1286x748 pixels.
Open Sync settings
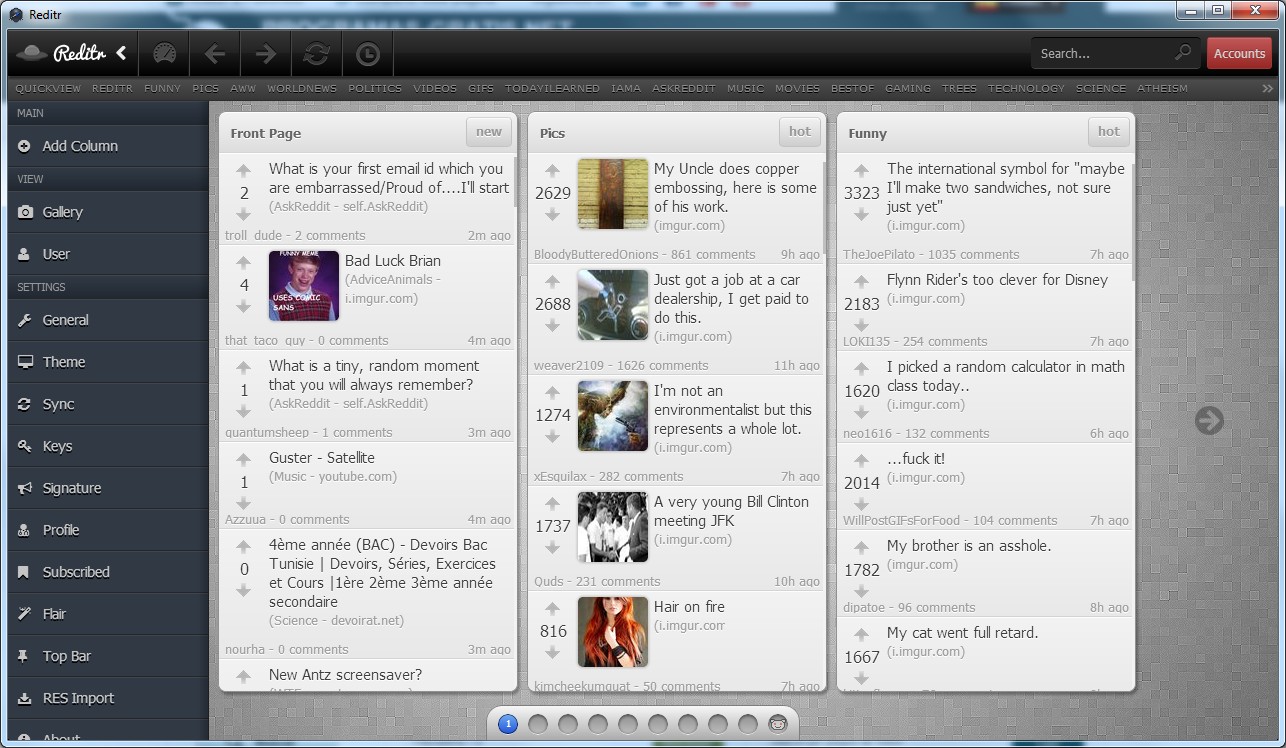point(108,404)
